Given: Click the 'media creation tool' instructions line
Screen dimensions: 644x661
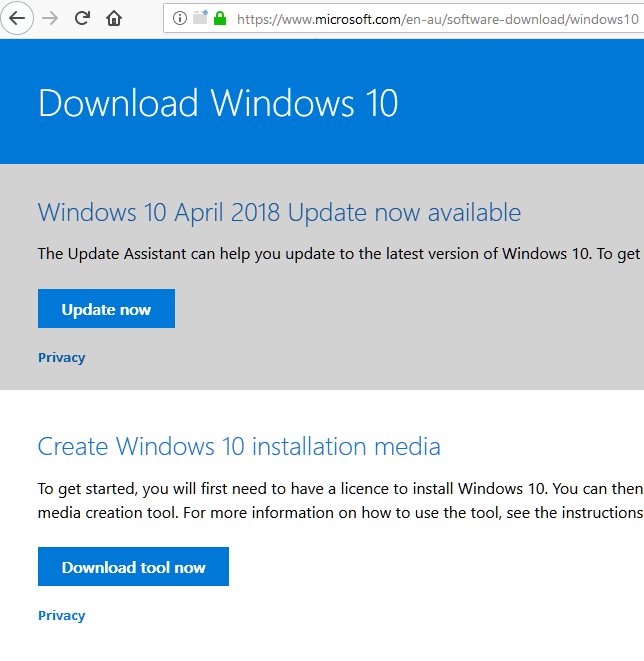Looking at the screenshot, I should point(341,513).
